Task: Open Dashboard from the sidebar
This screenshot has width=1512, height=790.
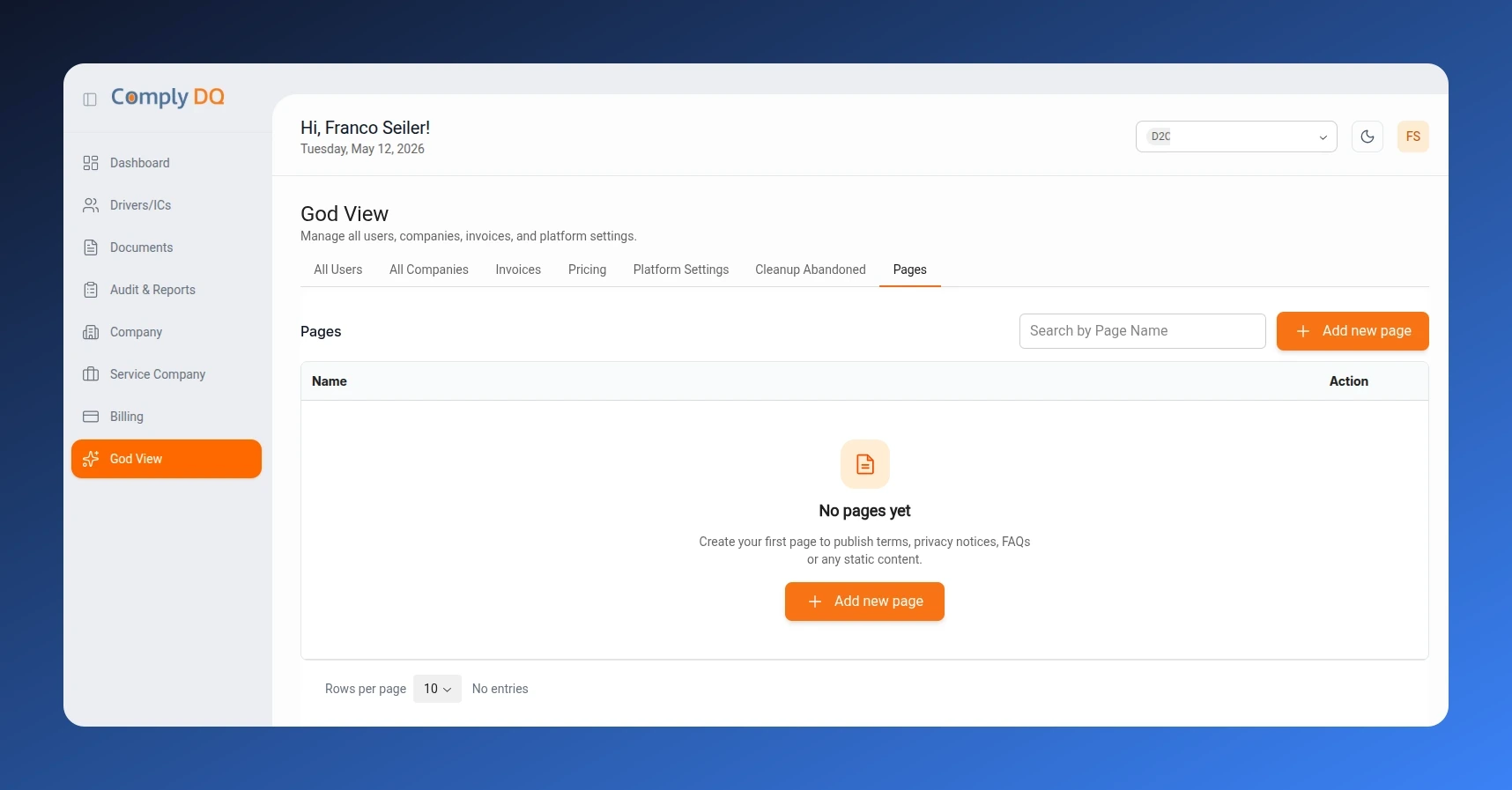Action: coord(167,163)
